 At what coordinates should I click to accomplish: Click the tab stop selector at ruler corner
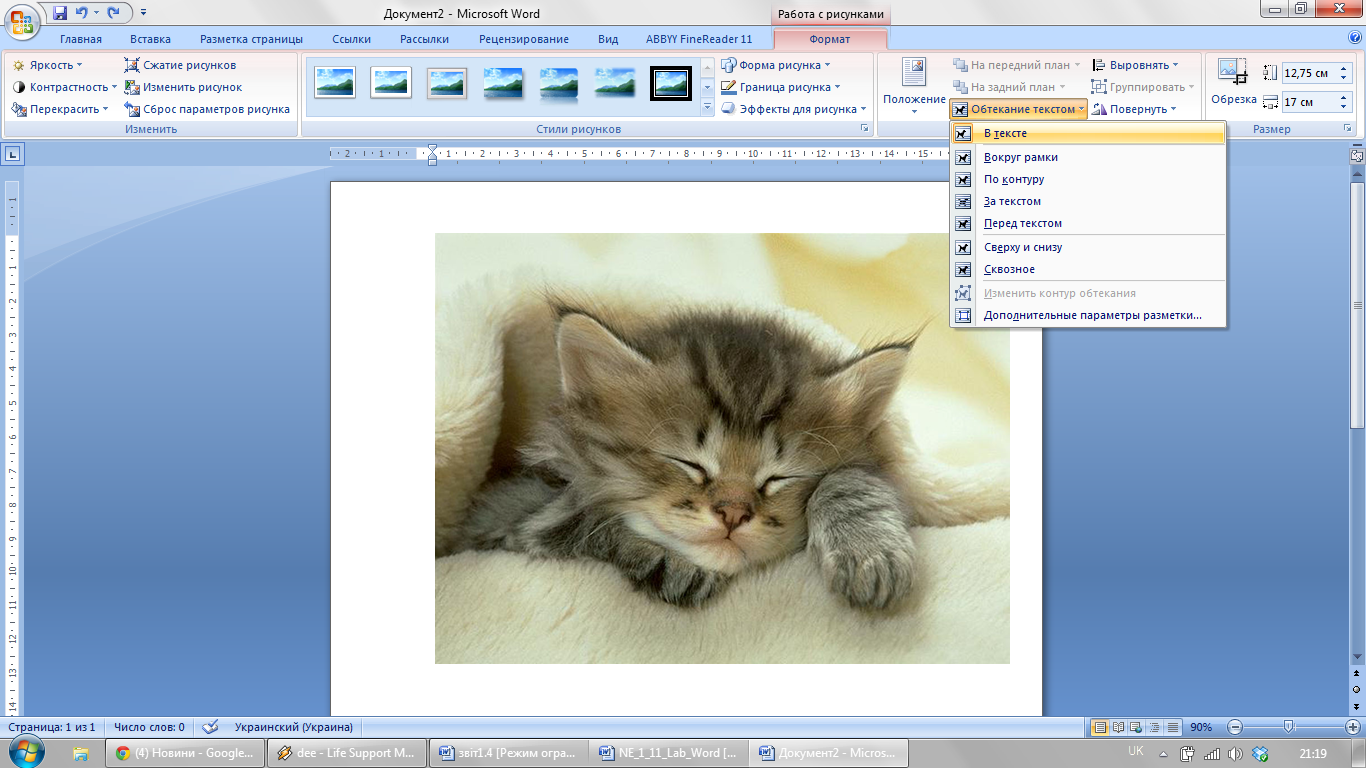pos(13,154)
